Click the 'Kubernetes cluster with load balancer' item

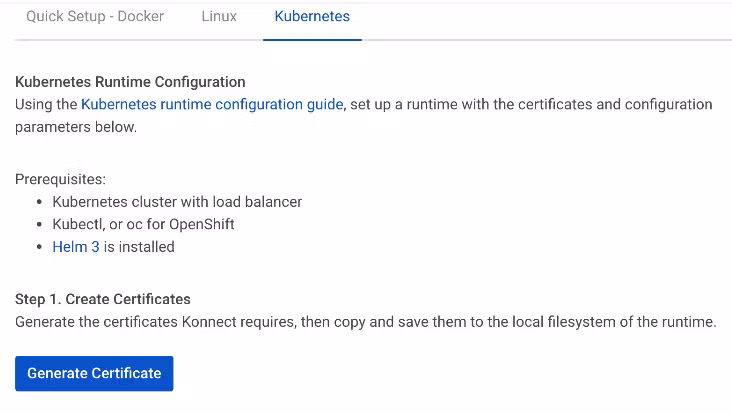(x=177, y=202)
